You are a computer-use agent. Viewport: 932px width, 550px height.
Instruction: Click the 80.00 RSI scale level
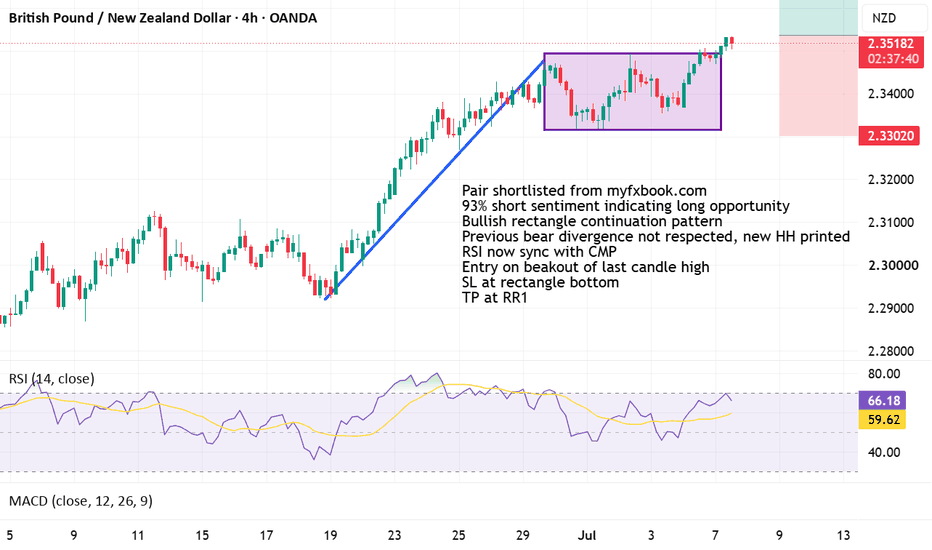[x=884, y=374]
